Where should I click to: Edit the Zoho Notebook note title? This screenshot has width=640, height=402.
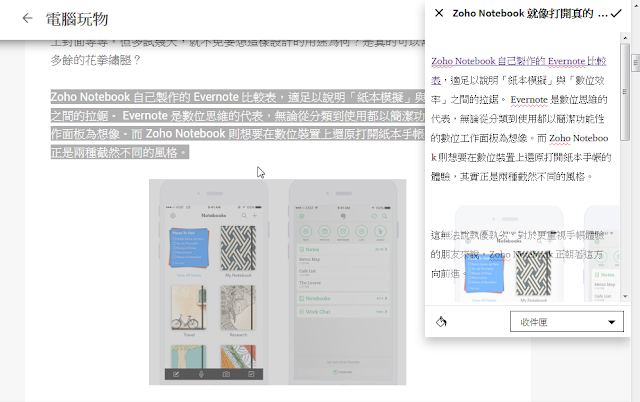pyautogui.click(x=529, y=13)
